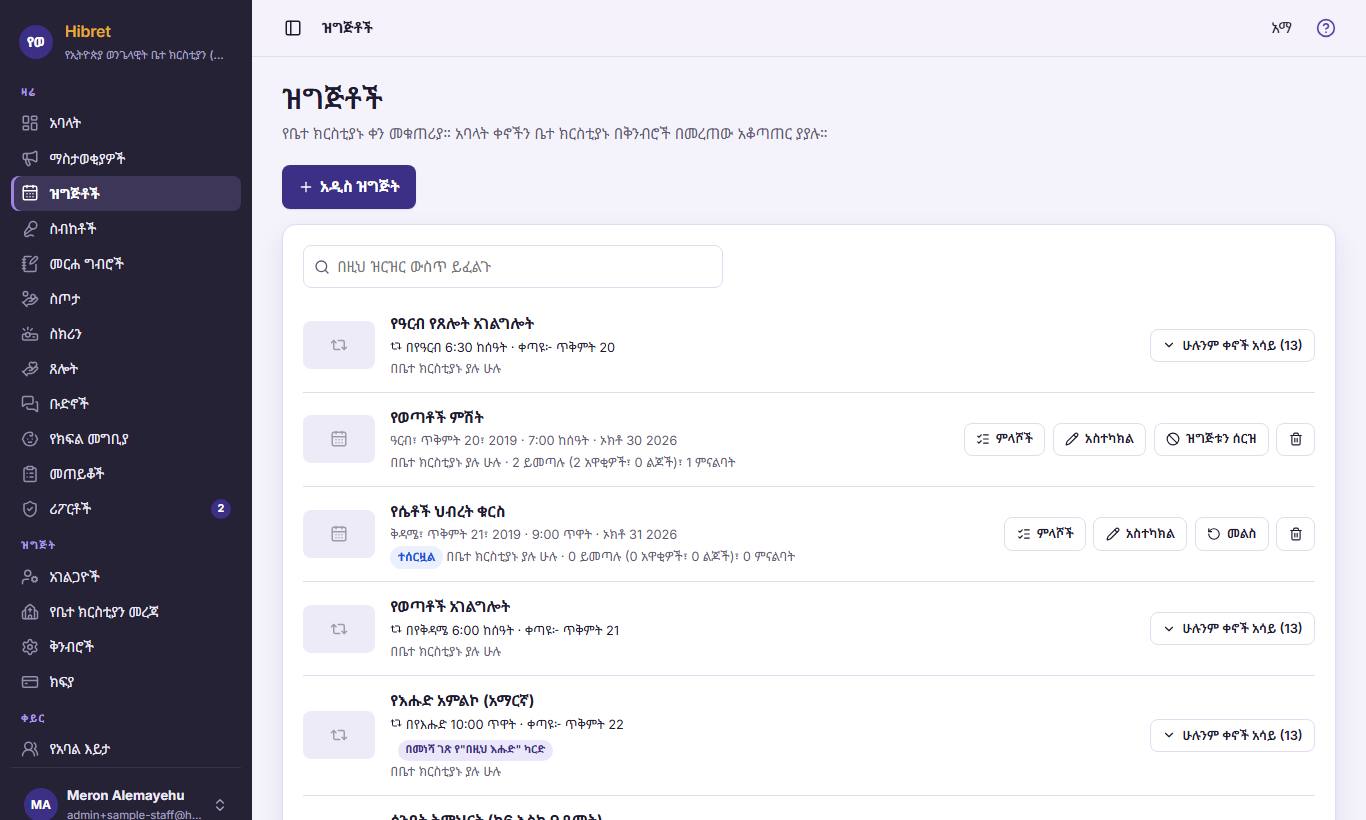
Task: Click the ጸሎት prayer icon
Action: (x=30, y=369)
